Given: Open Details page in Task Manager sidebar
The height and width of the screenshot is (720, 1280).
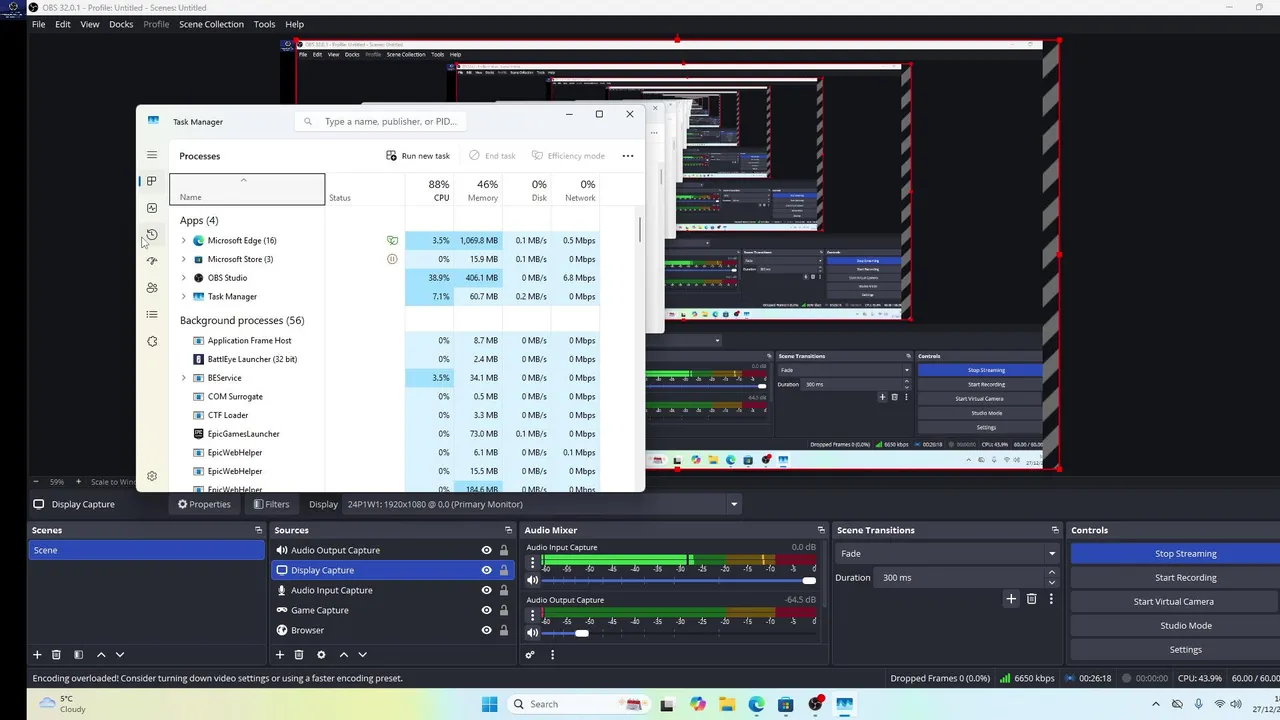Looking at the screenshot, I should [x=152, y=314].
